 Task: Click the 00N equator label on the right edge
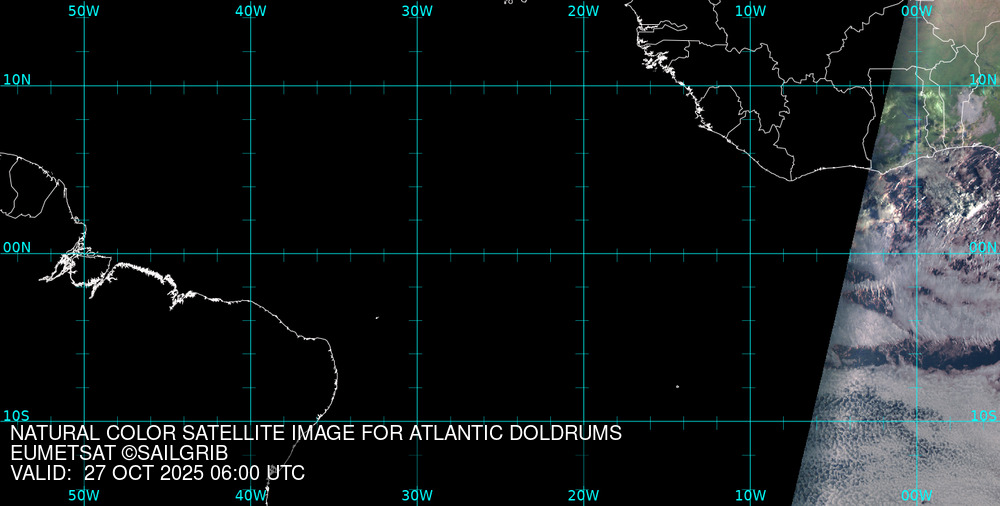click(983, 247)
